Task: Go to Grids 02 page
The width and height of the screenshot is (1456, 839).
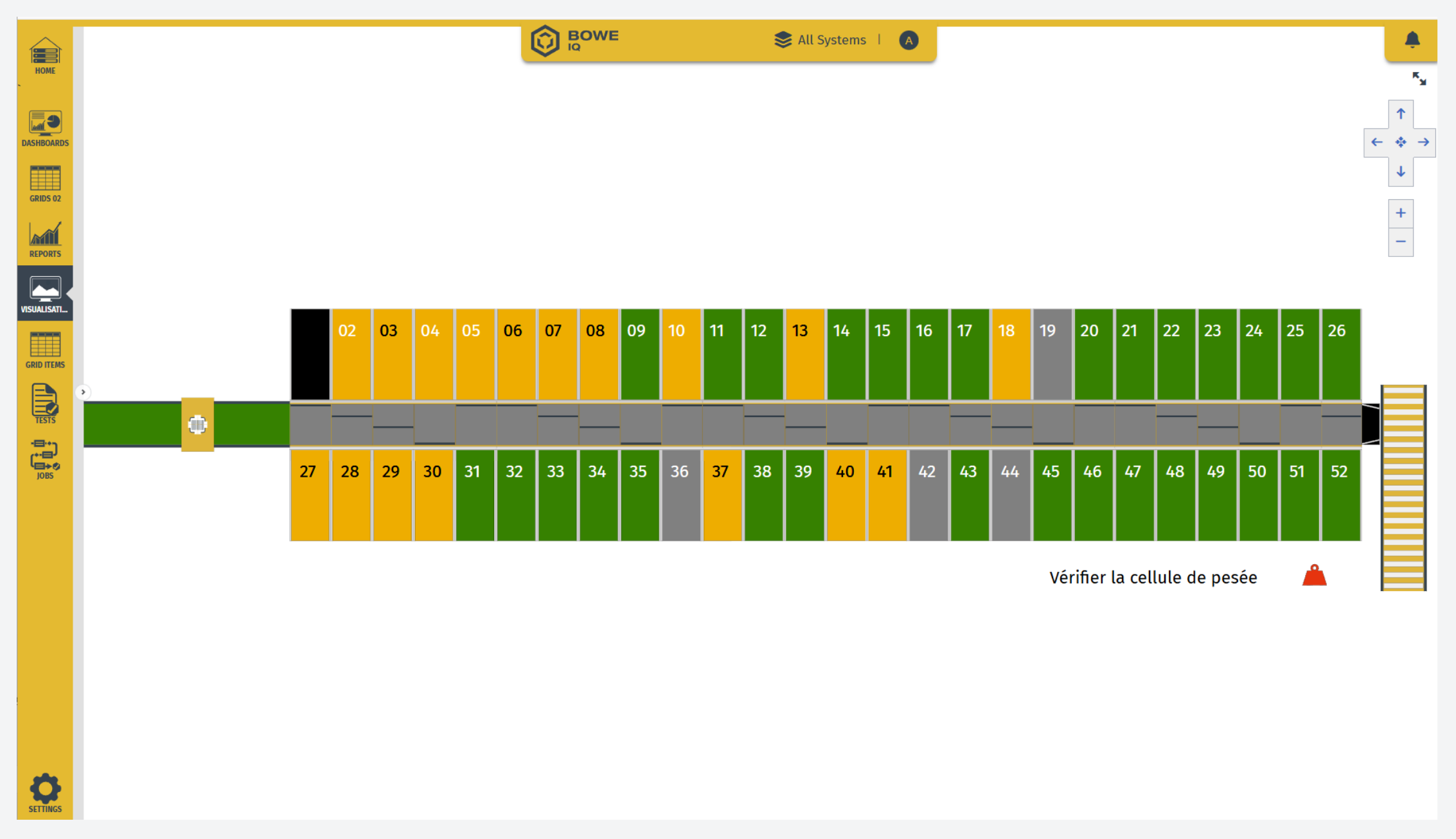Action: tap(45, 183)
